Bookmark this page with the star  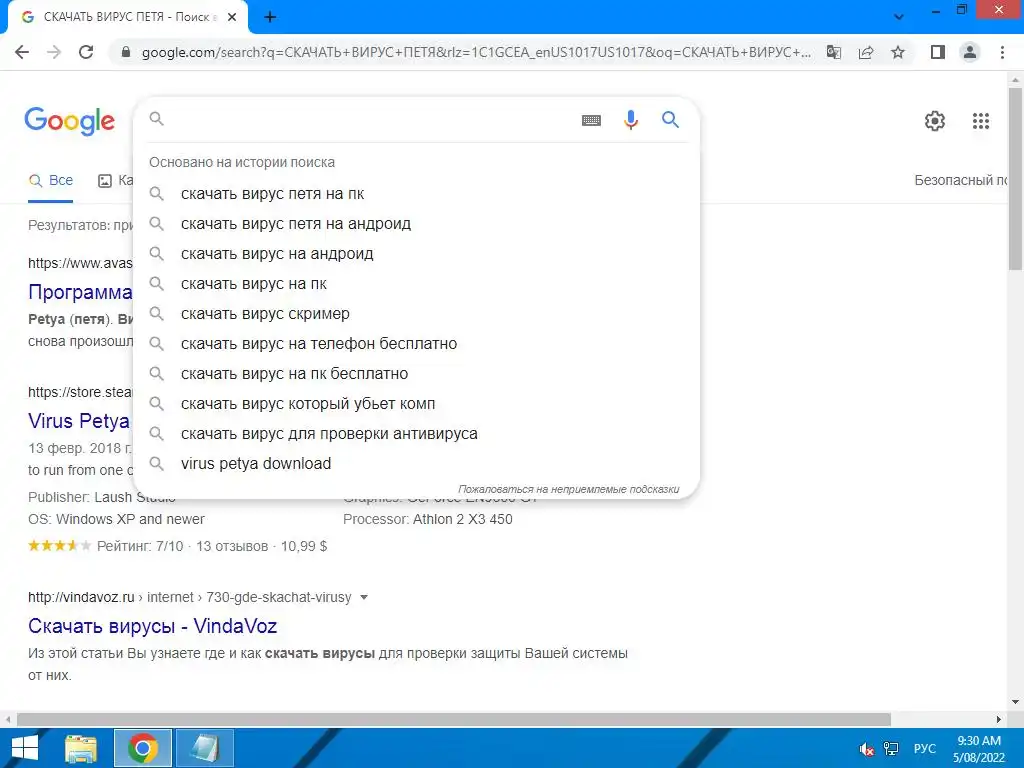(898, 52)
